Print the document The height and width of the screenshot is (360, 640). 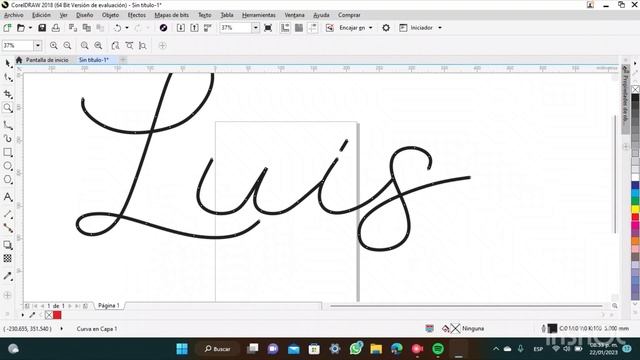[56, 28]
